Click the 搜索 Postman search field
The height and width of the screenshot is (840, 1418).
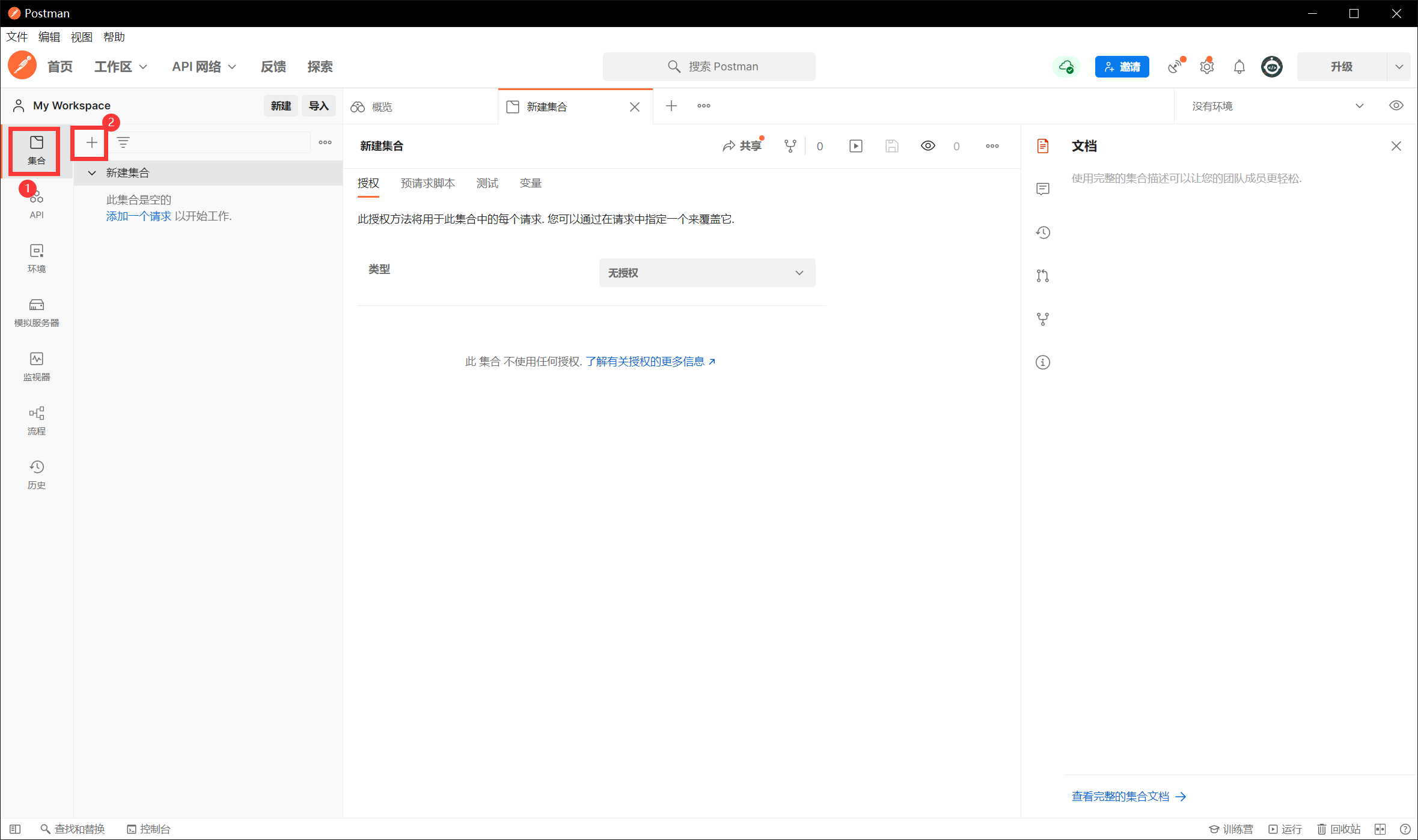pyautogui.click(x=709, y=67)
